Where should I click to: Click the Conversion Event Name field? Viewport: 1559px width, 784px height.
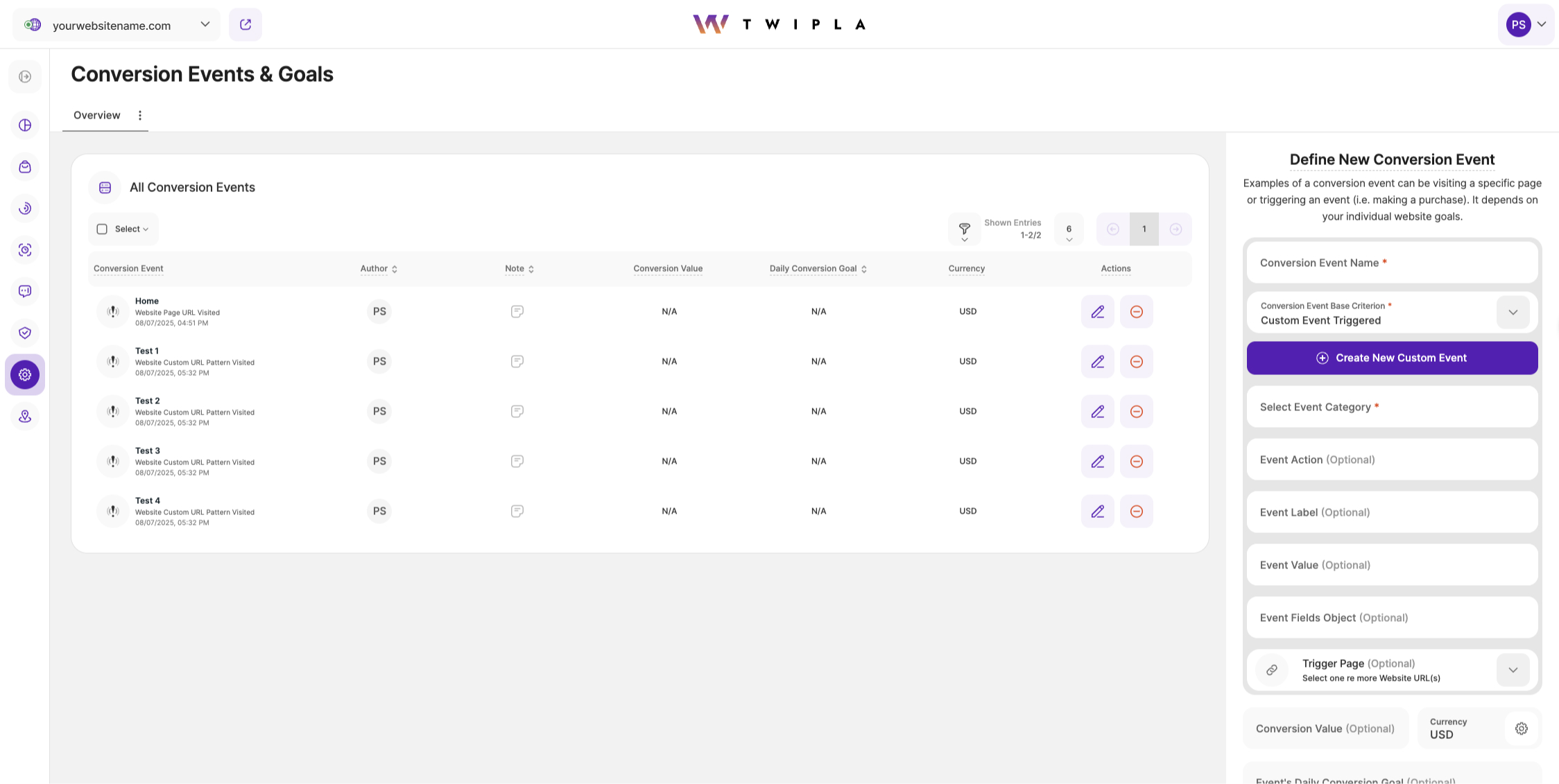pos(1392,263)
